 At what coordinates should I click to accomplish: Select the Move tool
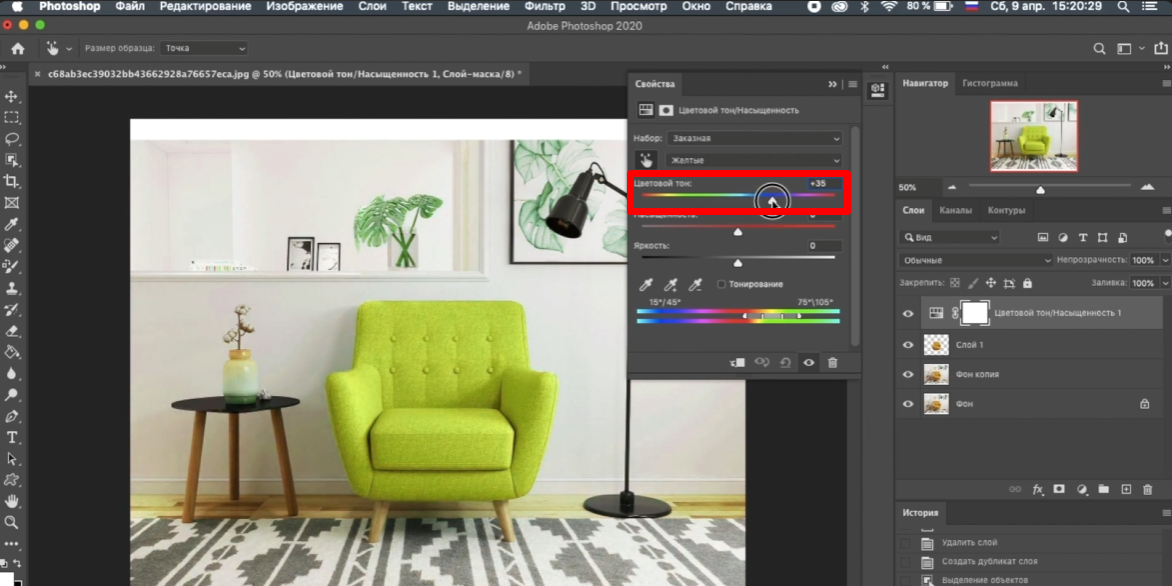[x=11, y=96]
